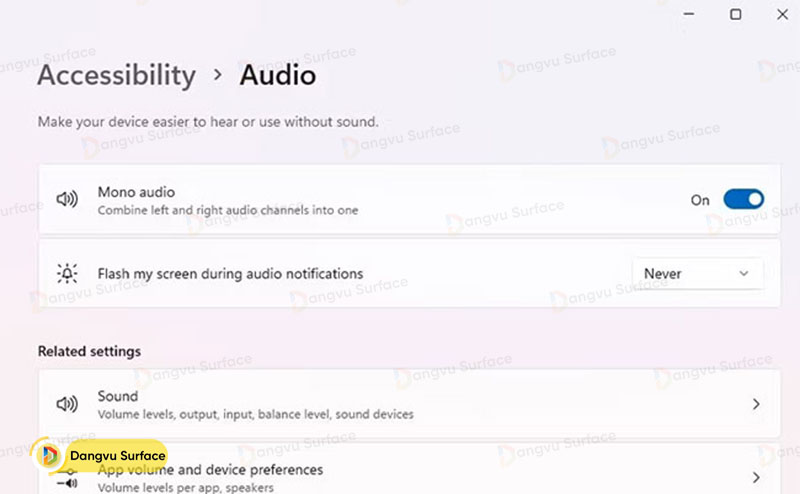Click the Dangvu Surface logo badge
This screenshot has width=800, height=494.
pyautogui.click(x=100, y=456)
